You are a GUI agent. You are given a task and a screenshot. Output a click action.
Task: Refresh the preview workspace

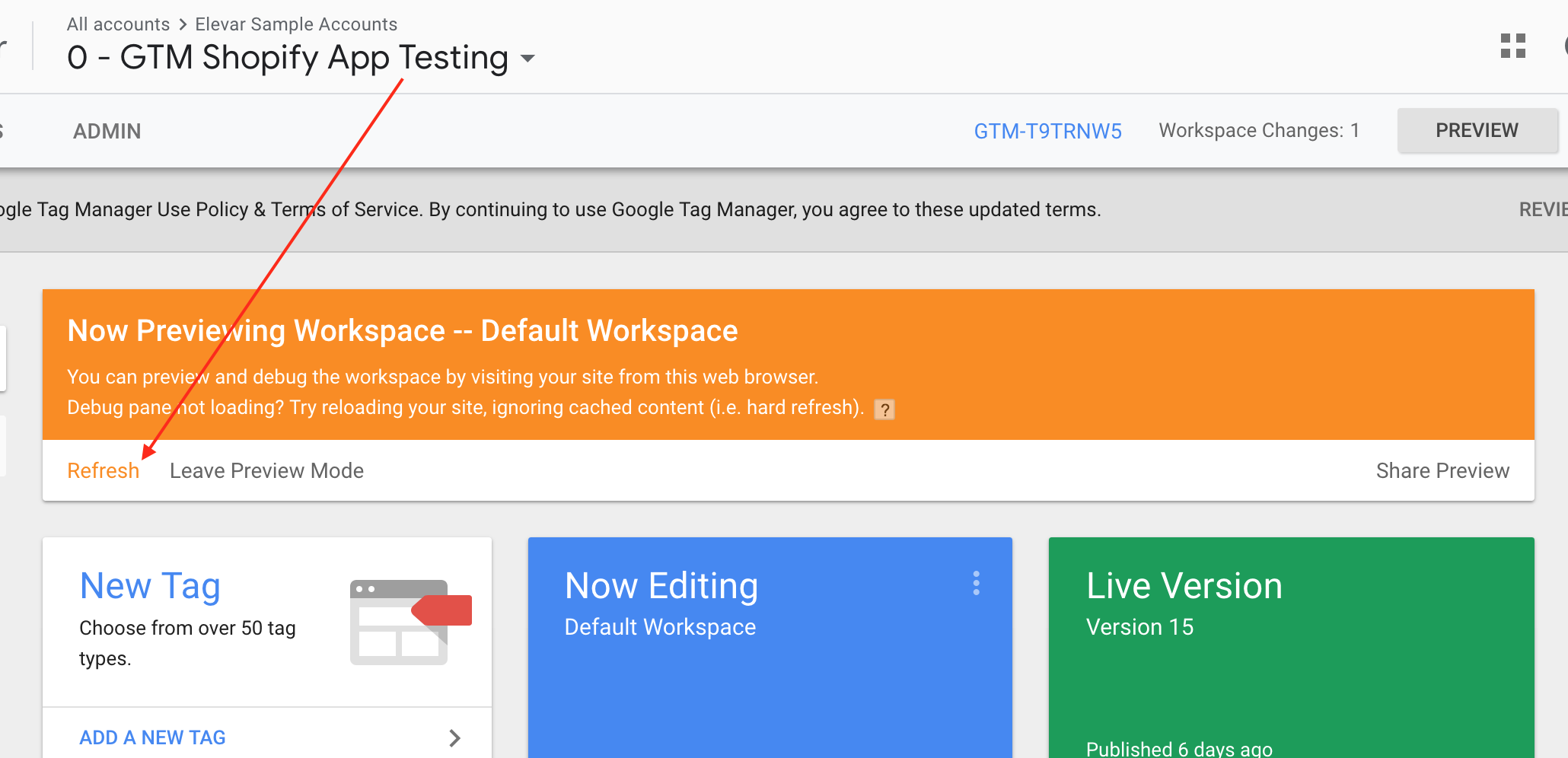tap(103, 470)
